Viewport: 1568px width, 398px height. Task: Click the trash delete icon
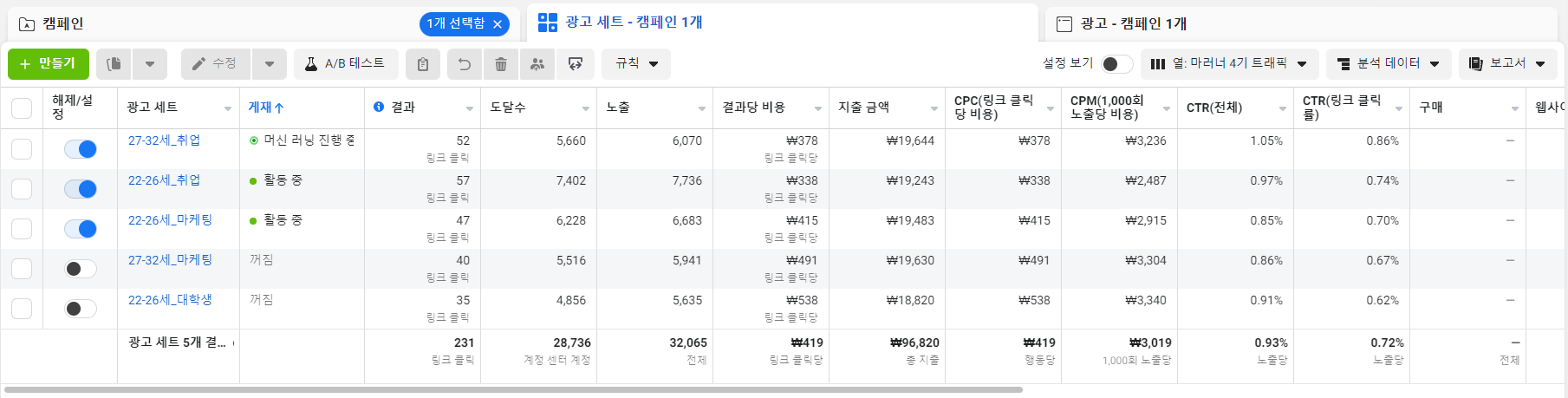coord(501,64)
